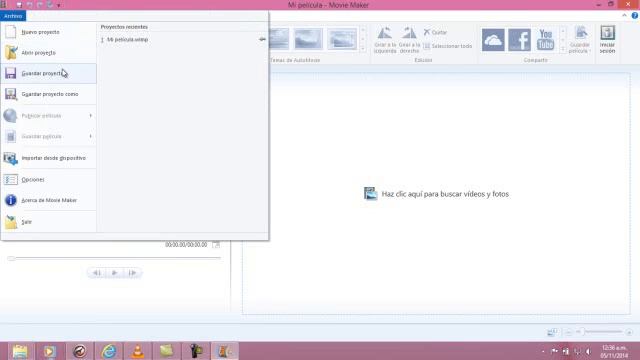Expand the AutoMovie themes gallery arrow

pos(363,49)
